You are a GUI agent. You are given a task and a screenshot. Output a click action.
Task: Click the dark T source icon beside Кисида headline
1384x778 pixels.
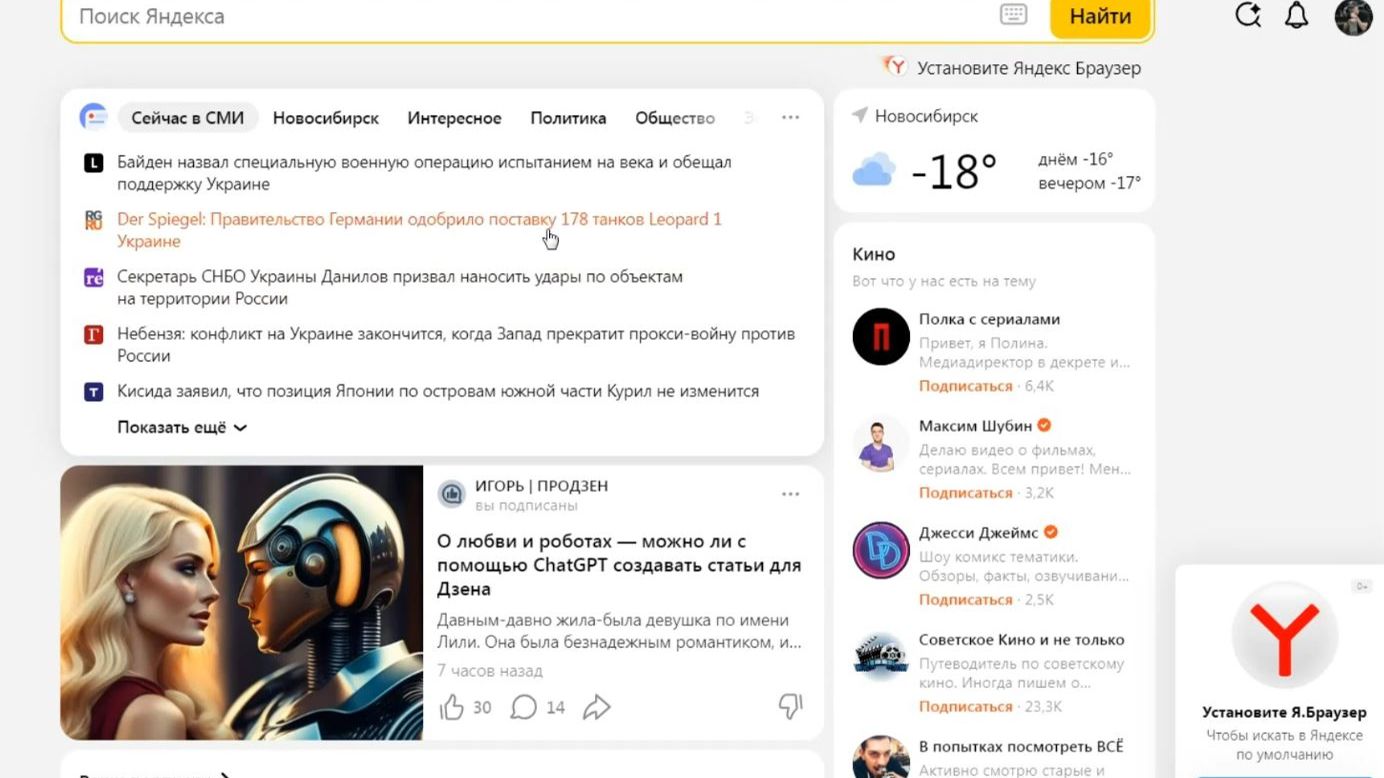pyautogui.click(x=93, y=392)
